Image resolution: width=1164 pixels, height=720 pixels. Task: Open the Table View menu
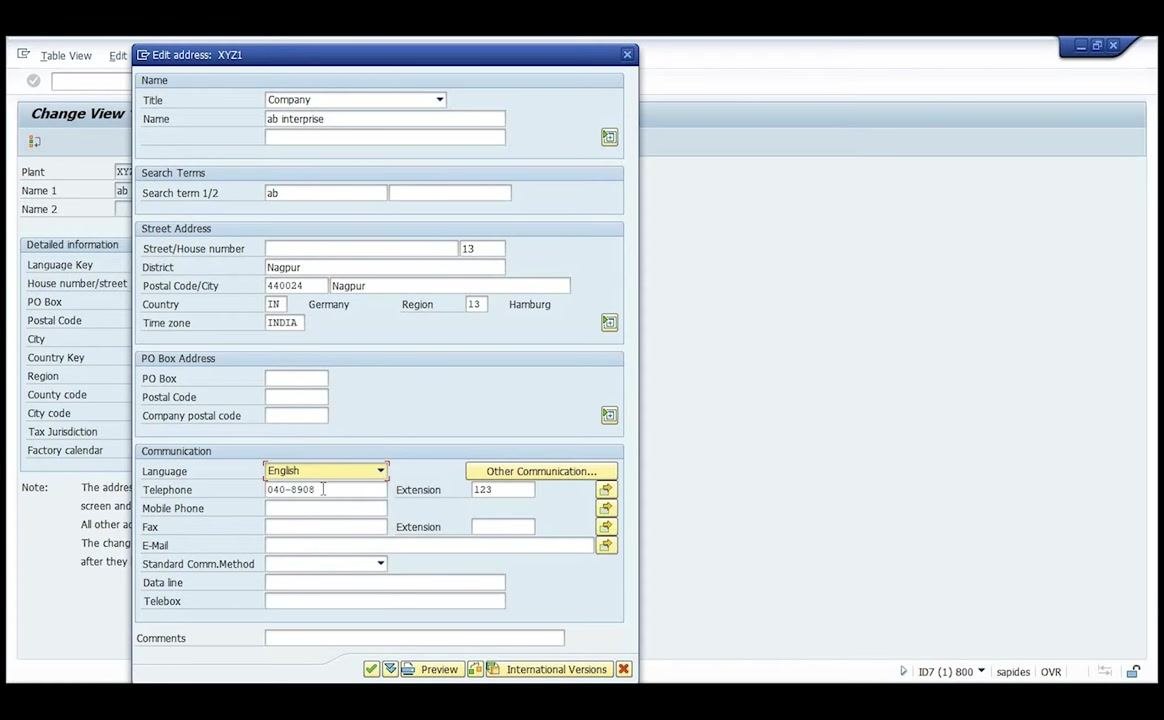point(66,56)
